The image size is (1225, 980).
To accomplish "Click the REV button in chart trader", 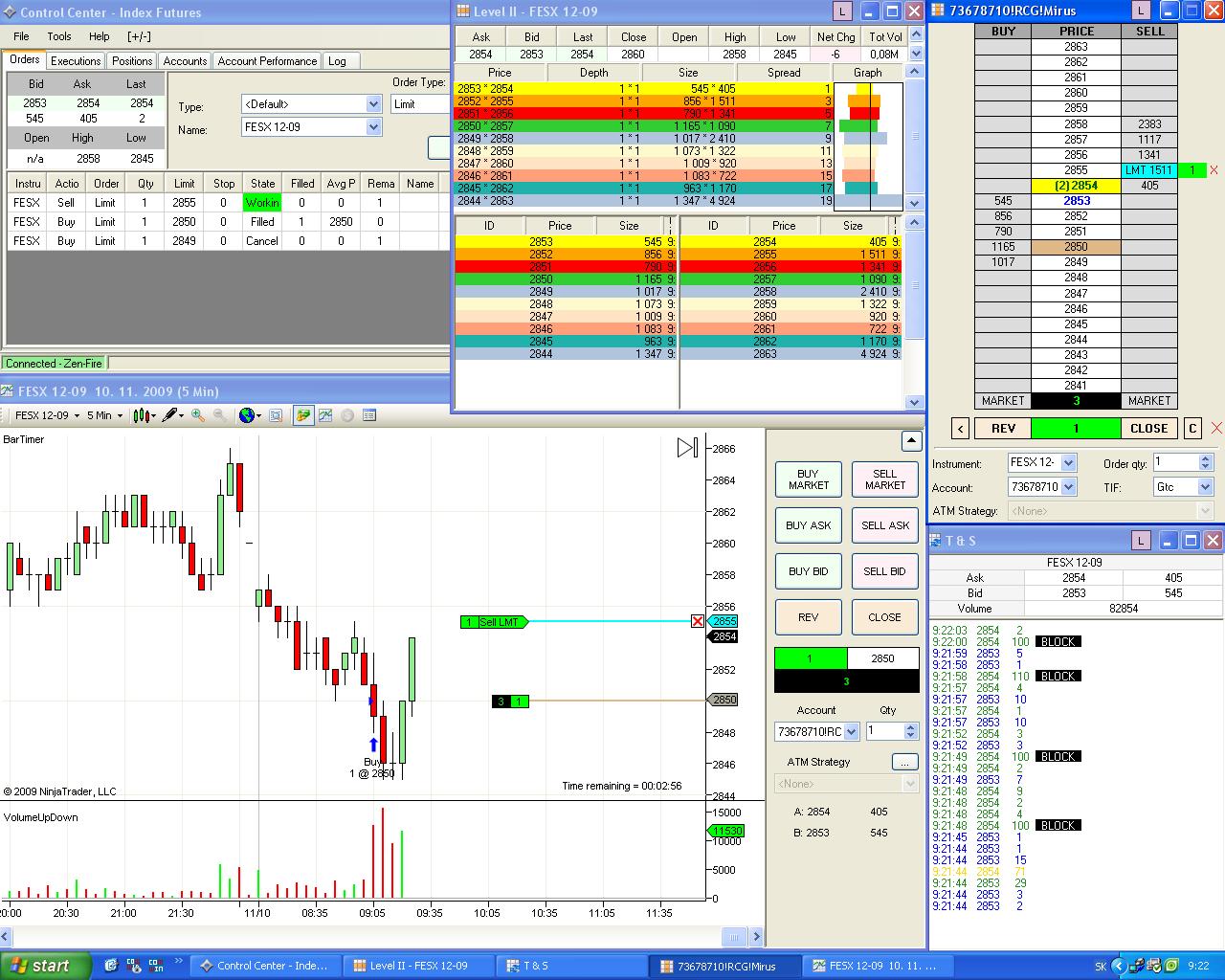I will (x=809, y=617).
